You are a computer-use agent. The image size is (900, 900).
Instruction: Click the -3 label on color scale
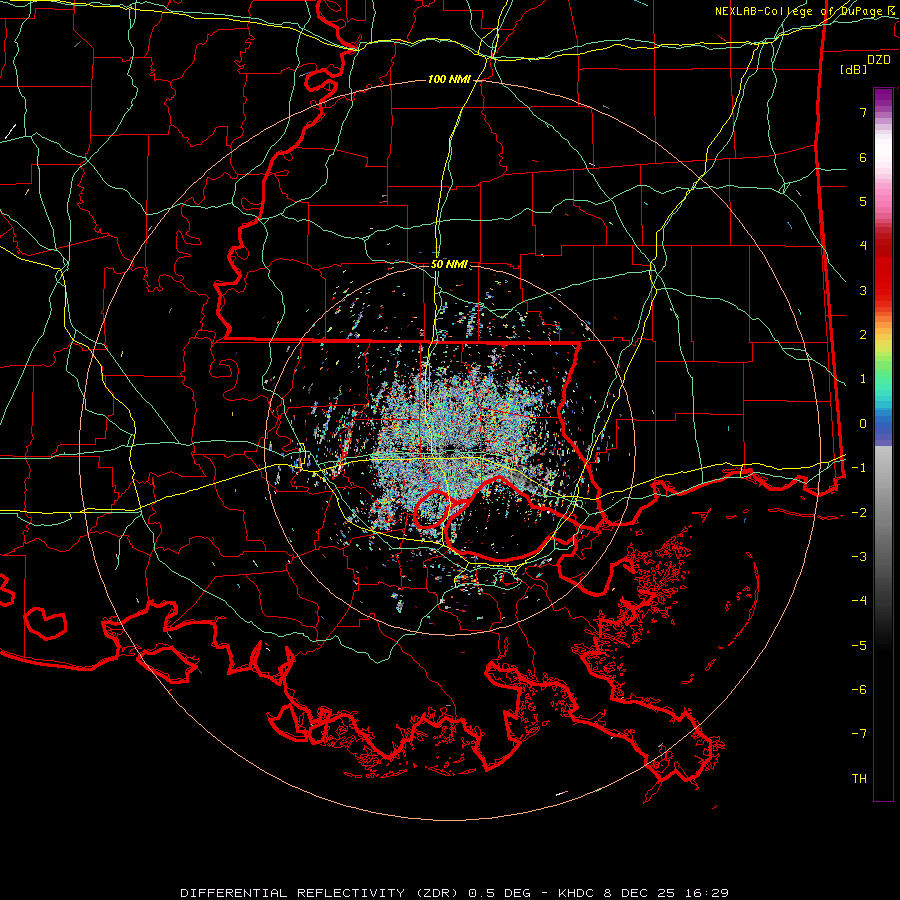pos(859,557)
